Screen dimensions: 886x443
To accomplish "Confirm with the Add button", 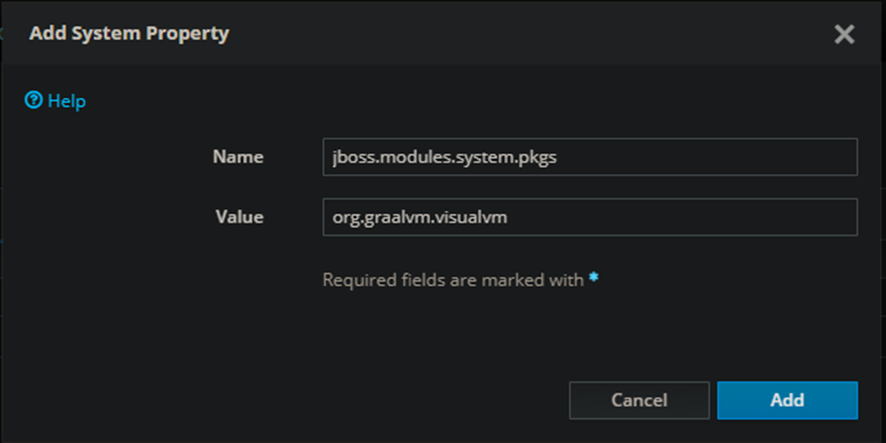I will tap(787, 400).
